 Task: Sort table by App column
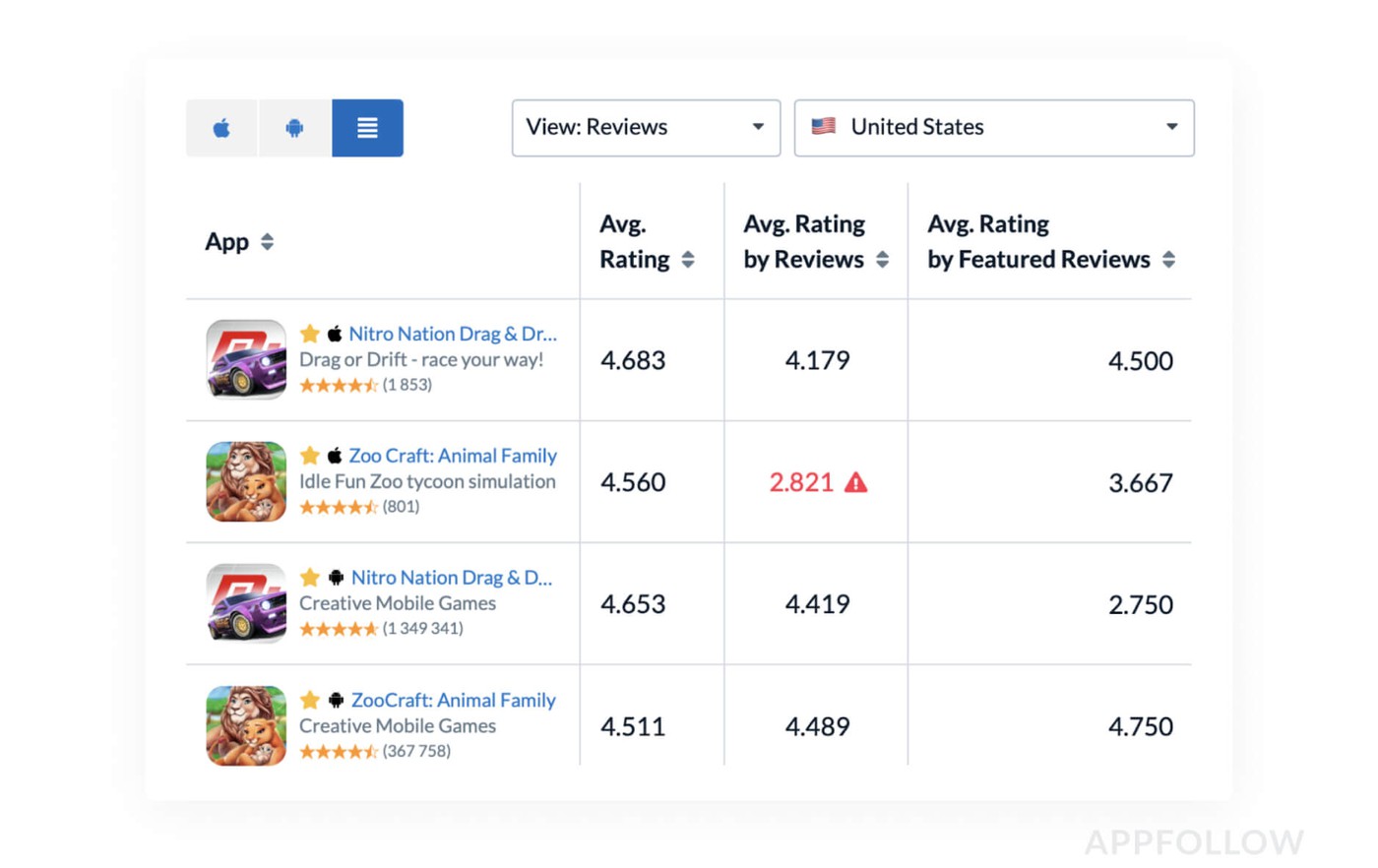[x=267, y=242]
